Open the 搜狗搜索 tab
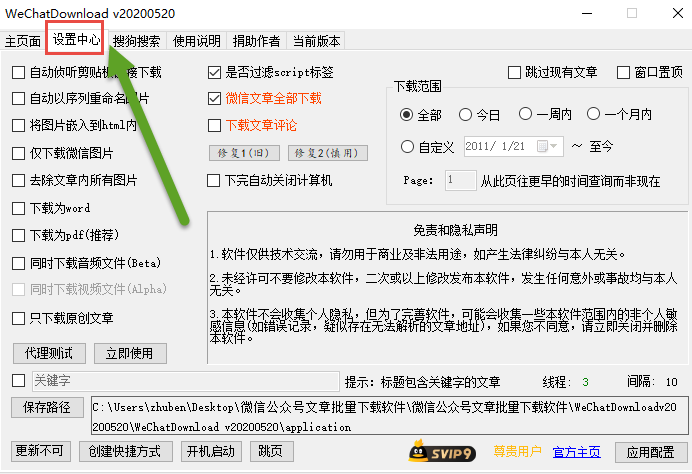692x474 pixels. (x=136, y=41)
